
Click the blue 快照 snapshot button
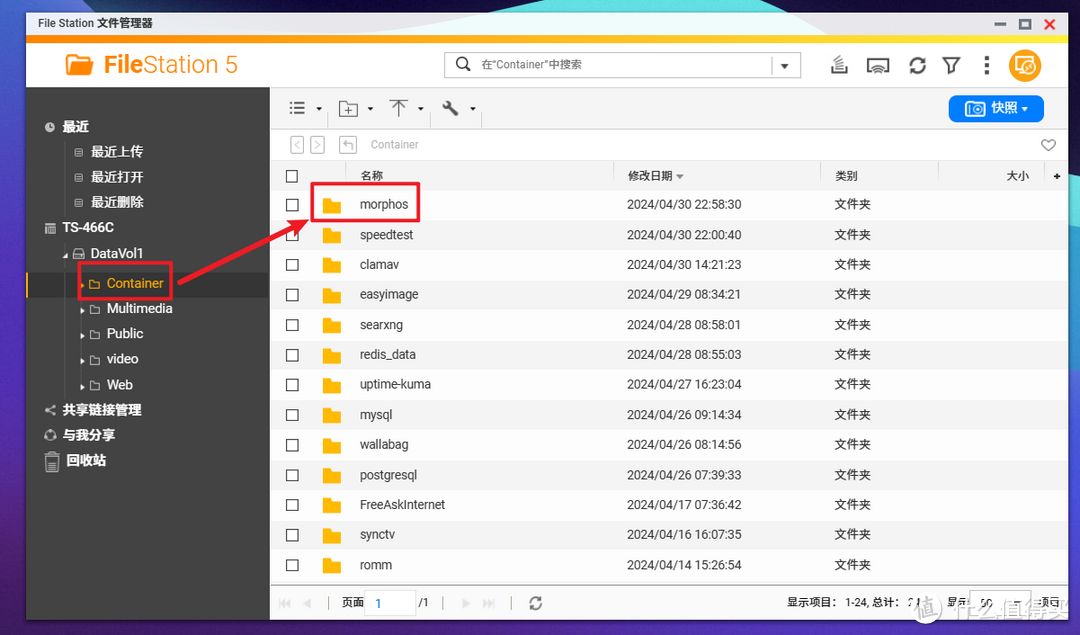point(996,109)
